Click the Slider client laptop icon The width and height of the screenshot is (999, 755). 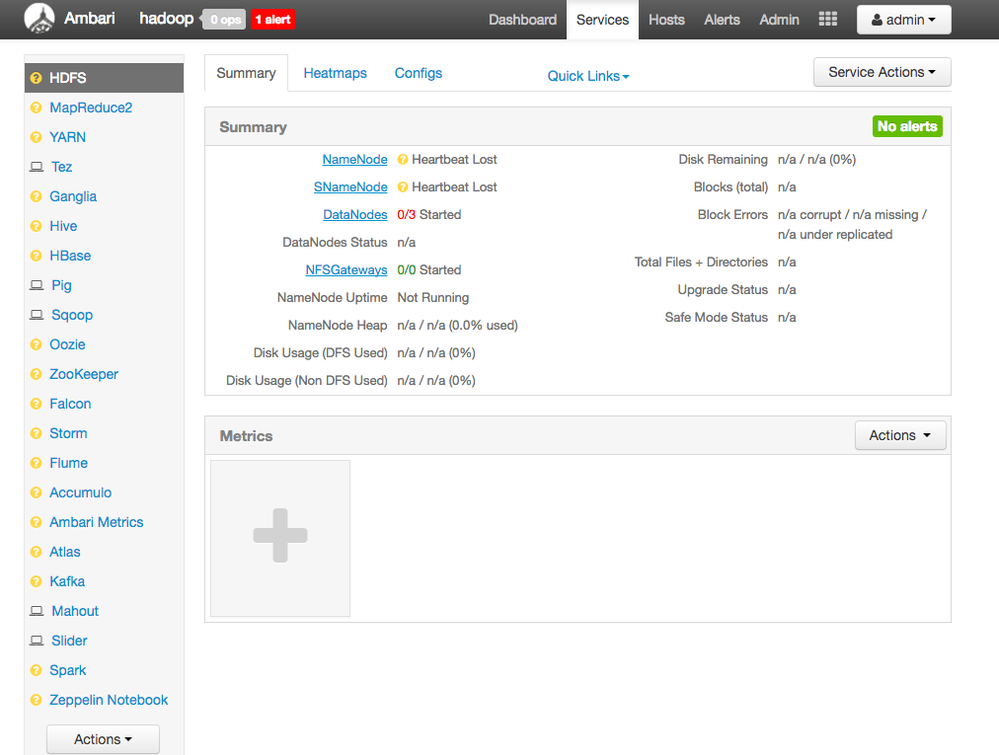(x=37, y=640)
